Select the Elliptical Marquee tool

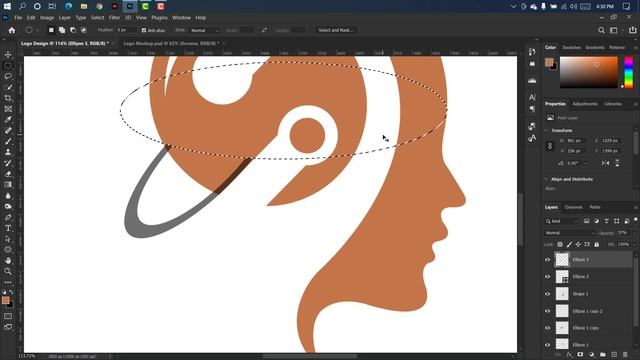[8, 65]
